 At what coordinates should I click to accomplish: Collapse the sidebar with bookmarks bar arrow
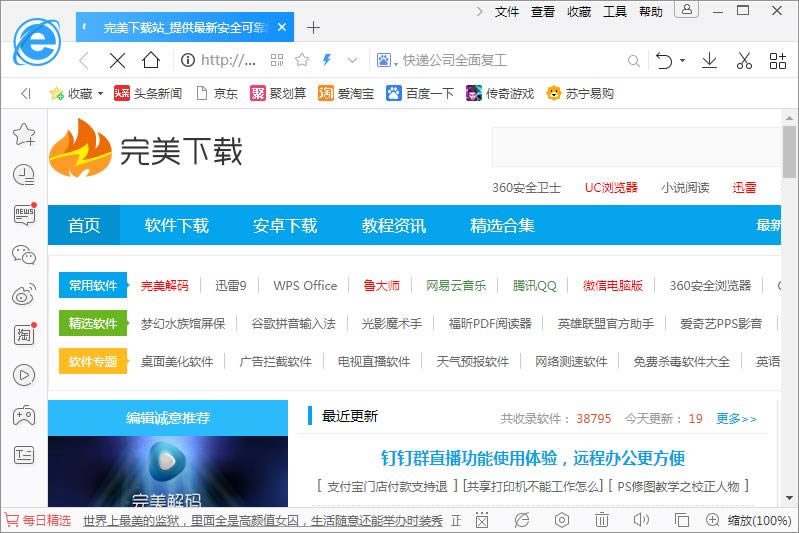[25, 94]
